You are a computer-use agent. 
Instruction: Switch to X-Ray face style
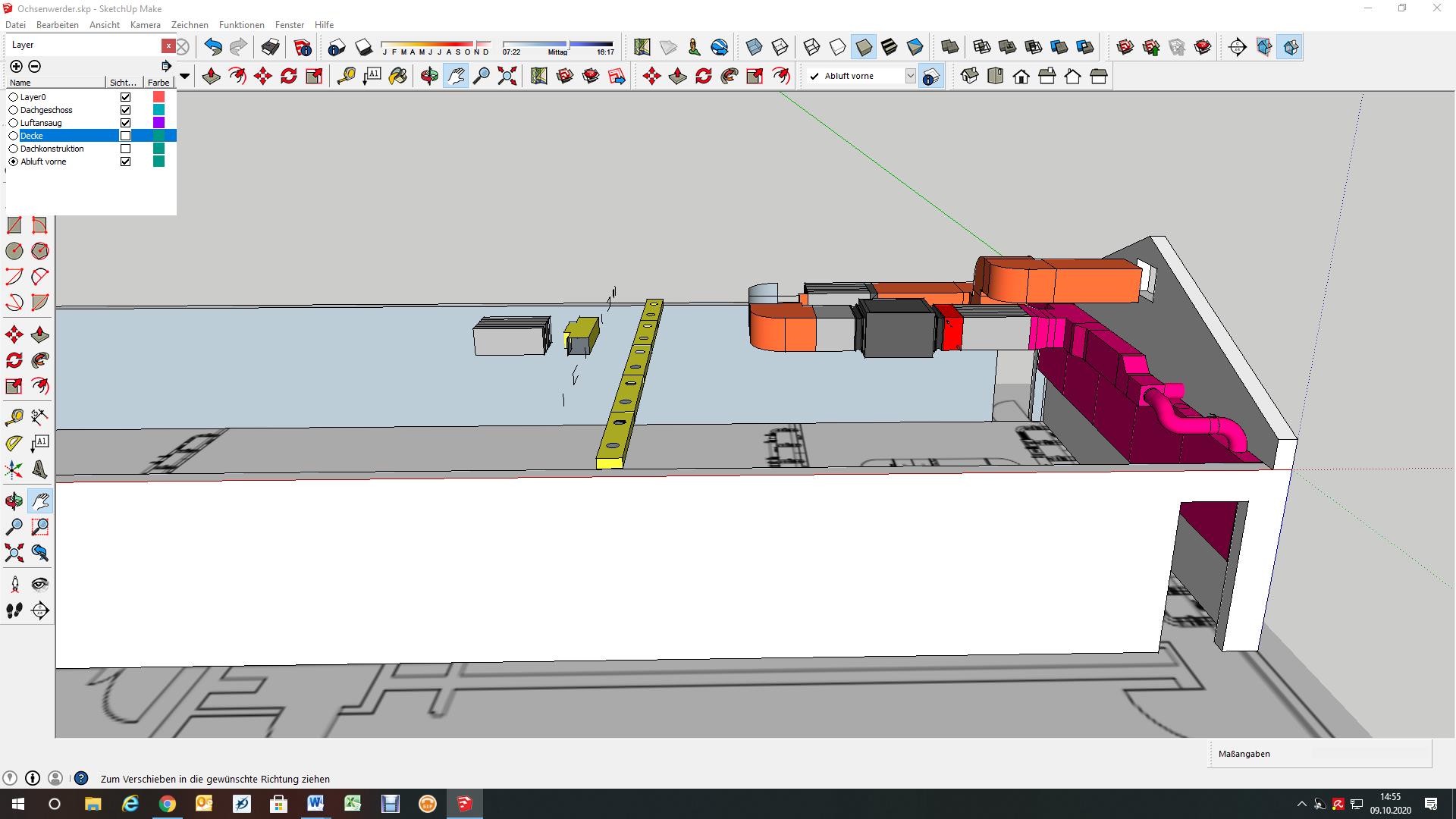pos(754,48)
